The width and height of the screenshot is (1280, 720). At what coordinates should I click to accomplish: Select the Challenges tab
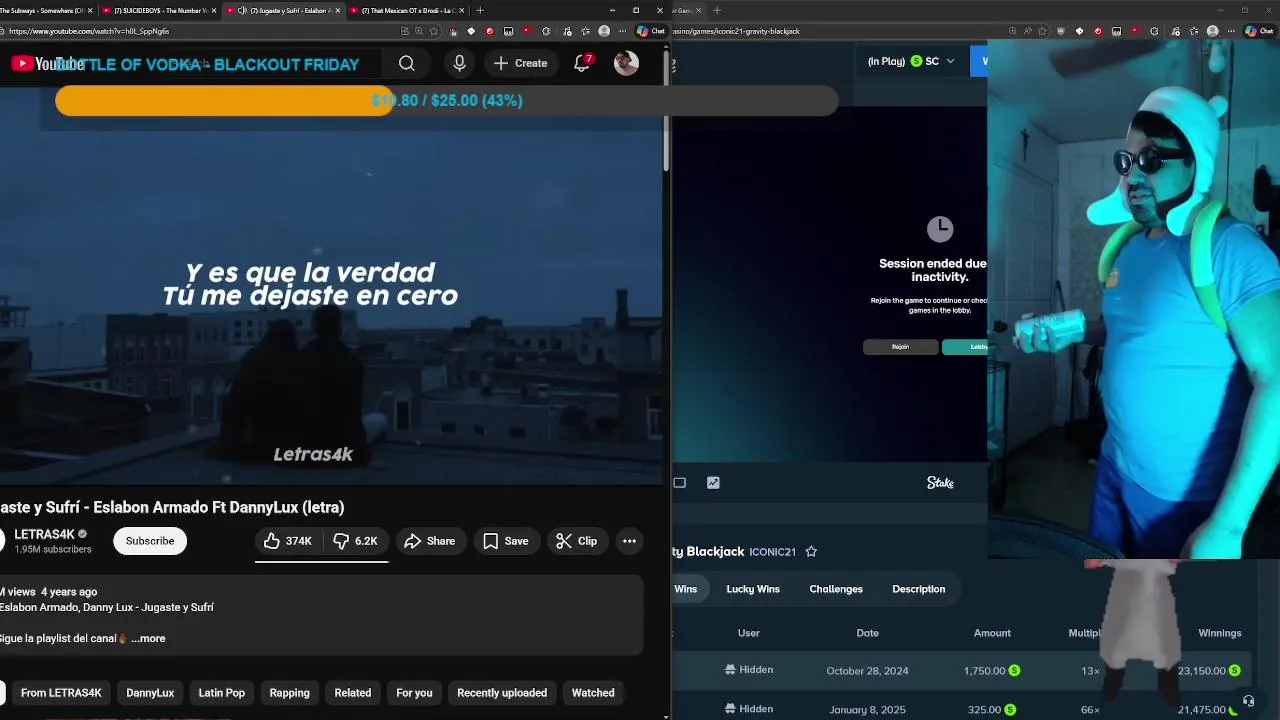coord(836,589)
